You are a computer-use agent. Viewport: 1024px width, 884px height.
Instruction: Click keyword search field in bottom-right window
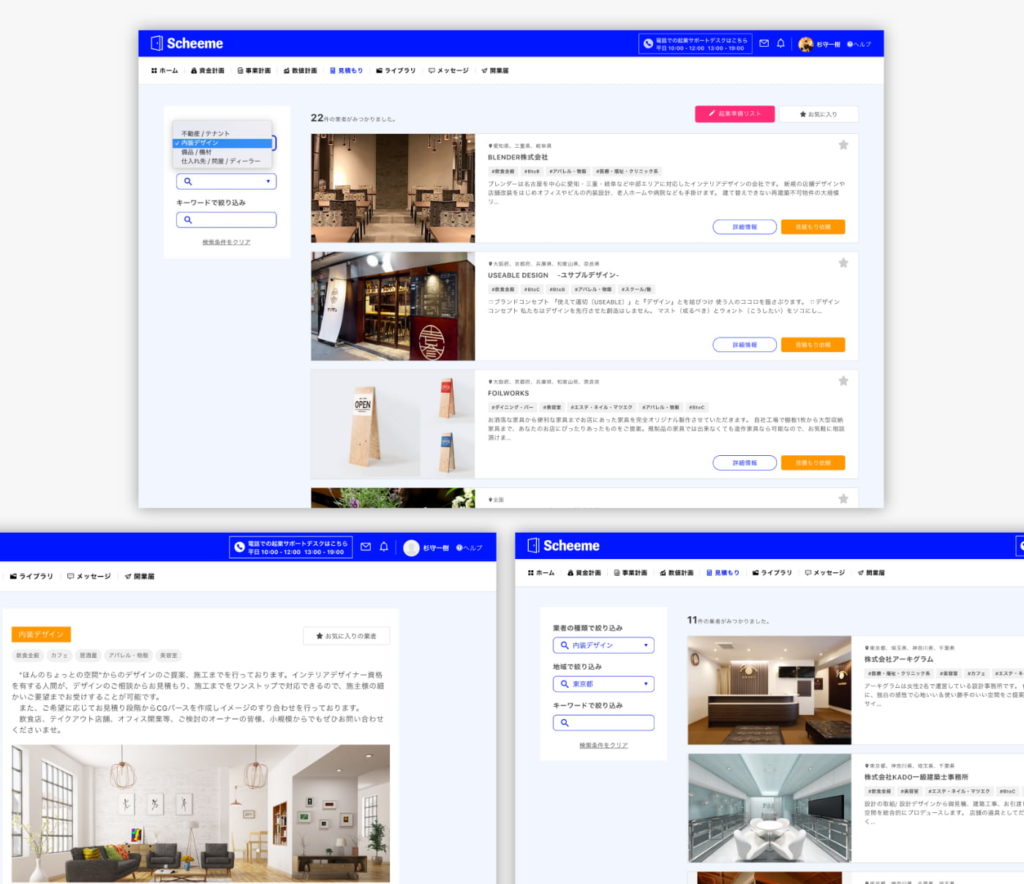tap(603, 723)
